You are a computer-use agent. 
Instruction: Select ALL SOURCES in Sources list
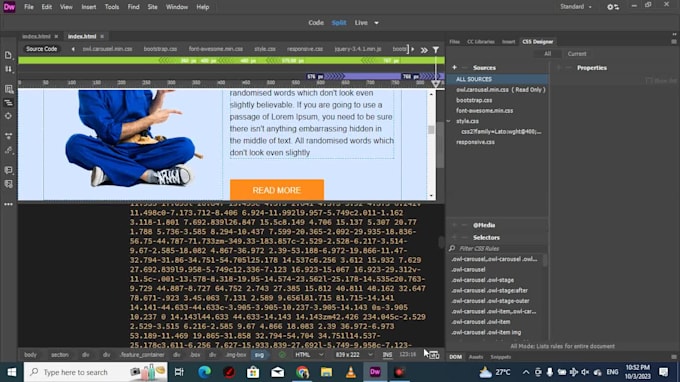(497, 79)
